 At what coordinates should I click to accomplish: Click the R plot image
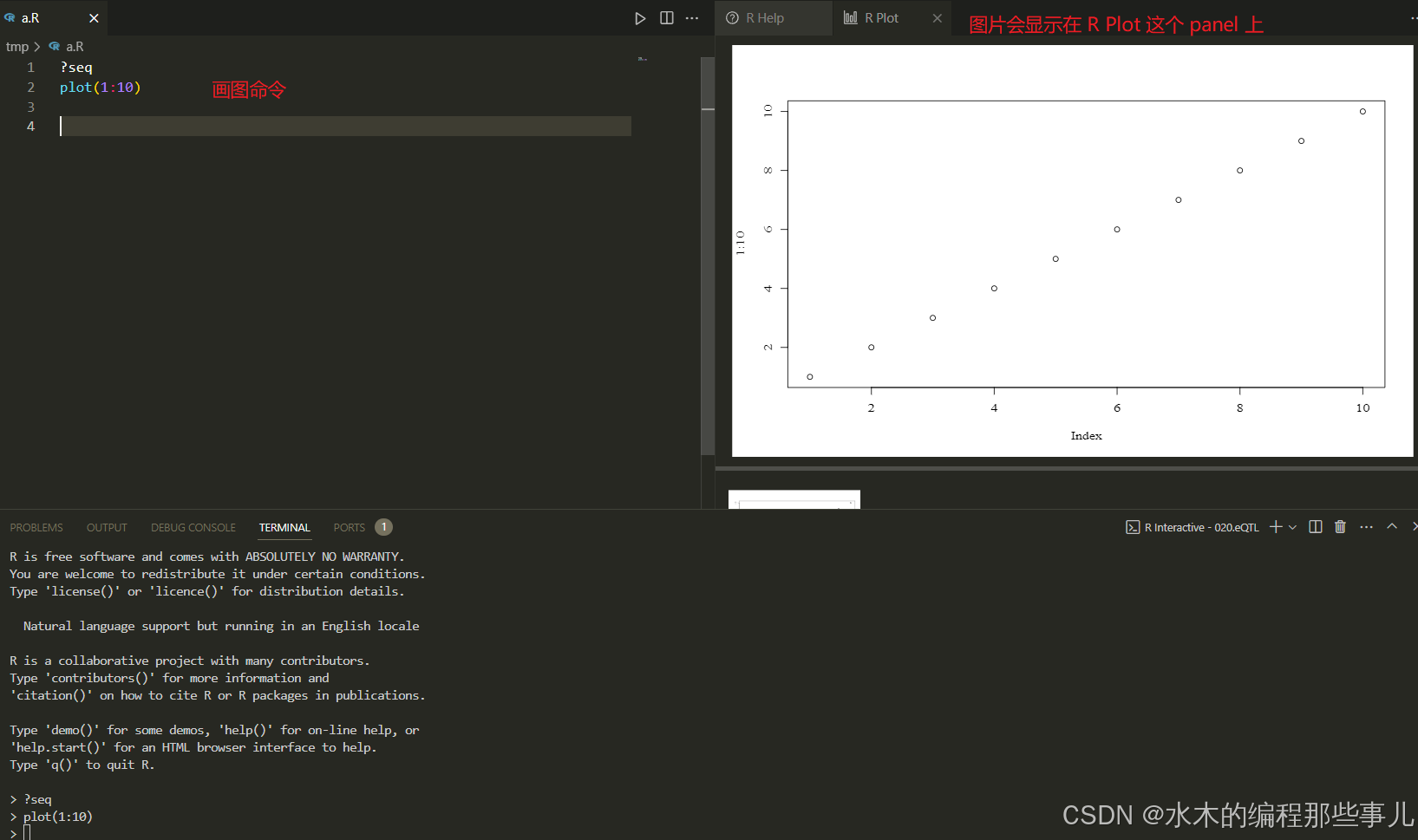[x=1072, y=251]
